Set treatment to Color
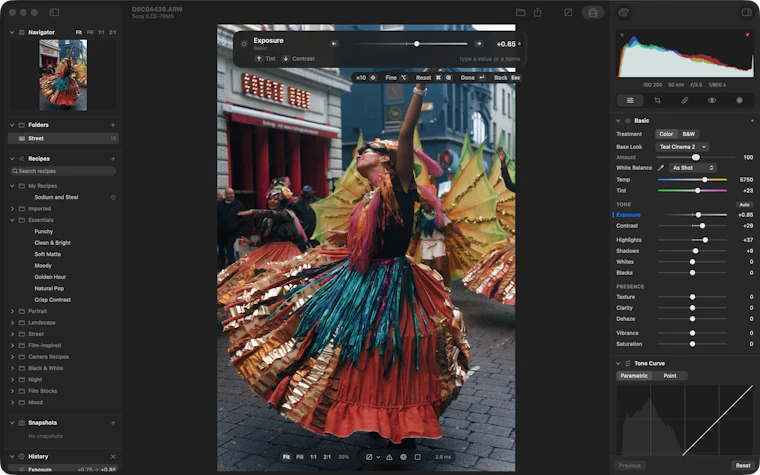 666,134
